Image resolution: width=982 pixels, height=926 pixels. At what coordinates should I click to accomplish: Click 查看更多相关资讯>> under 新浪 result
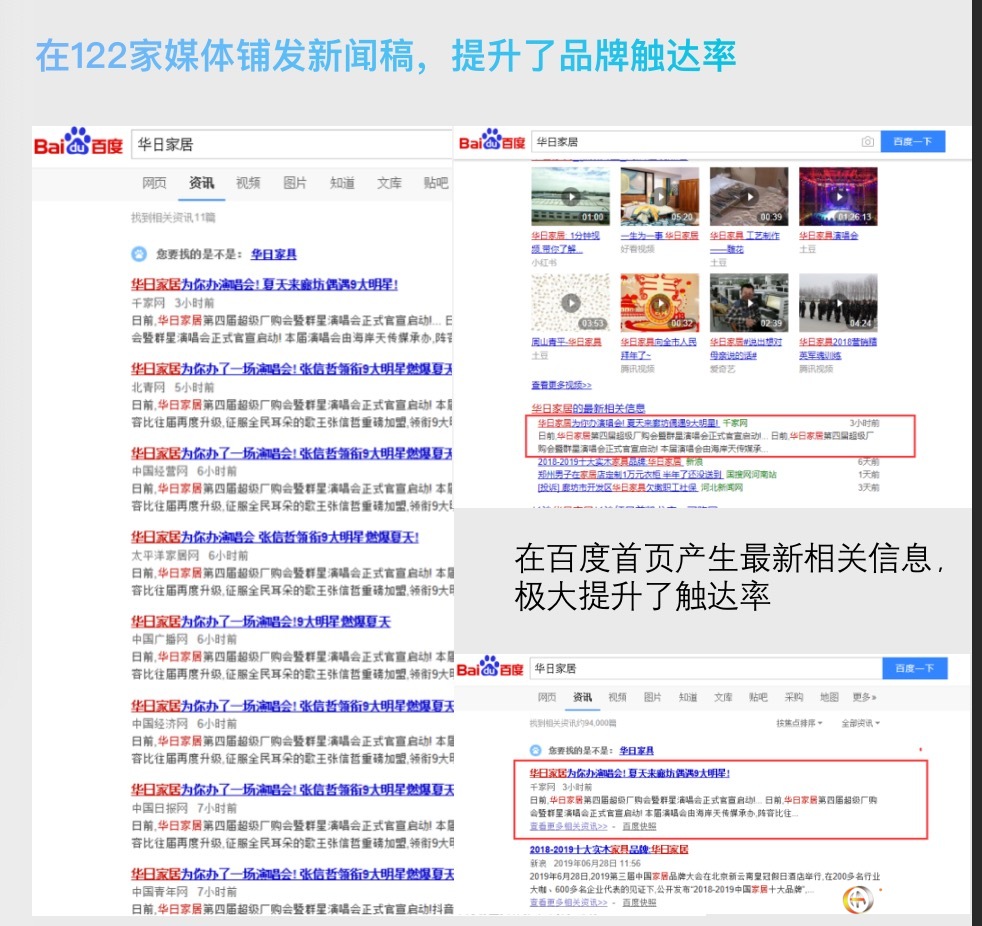pyautogui.click(x=569, y=902)
